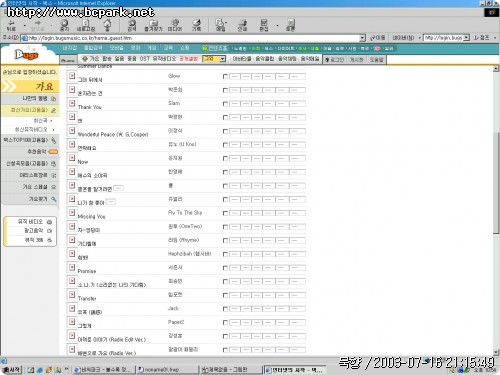Click play icon beside 'Wonderful Peace'
Viewport: 500px width, 375px height.
[72, 130]
